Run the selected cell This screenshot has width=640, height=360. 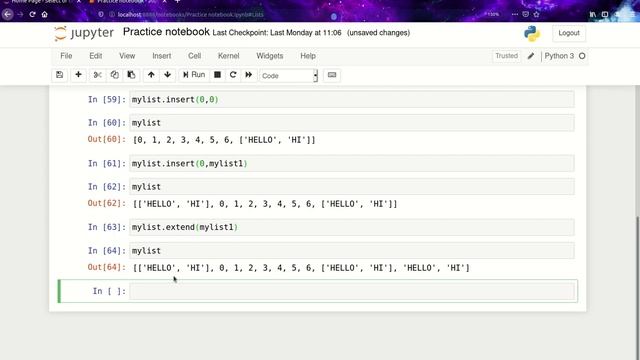(194, 75)
